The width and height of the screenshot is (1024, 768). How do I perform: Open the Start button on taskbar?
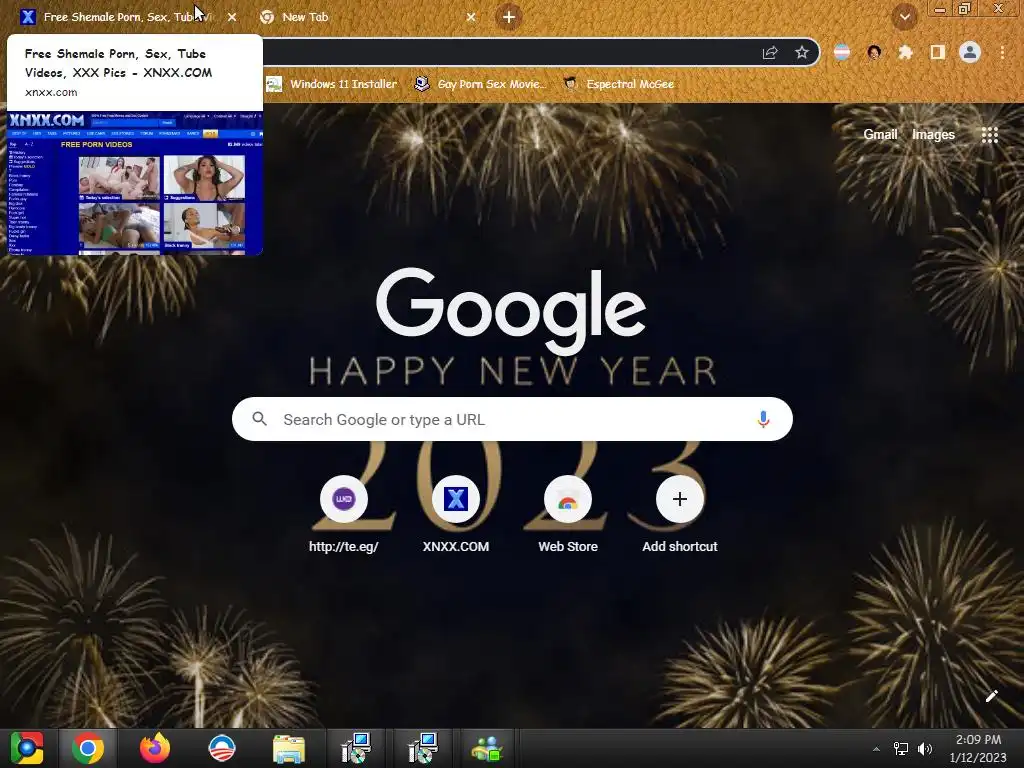point(27,748)
